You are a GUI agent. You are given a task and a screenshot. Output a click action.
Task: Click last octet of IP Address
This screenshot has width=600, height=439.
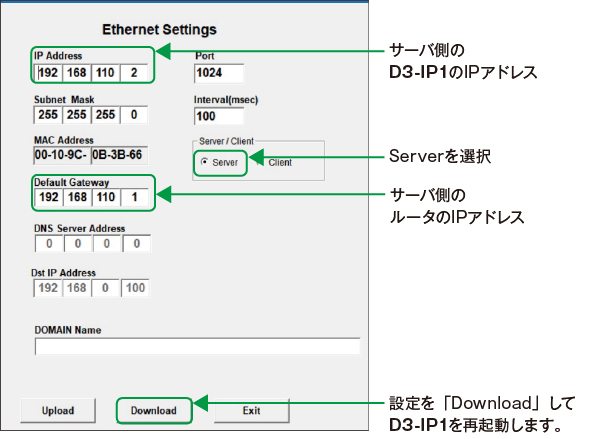pos(134,73)
